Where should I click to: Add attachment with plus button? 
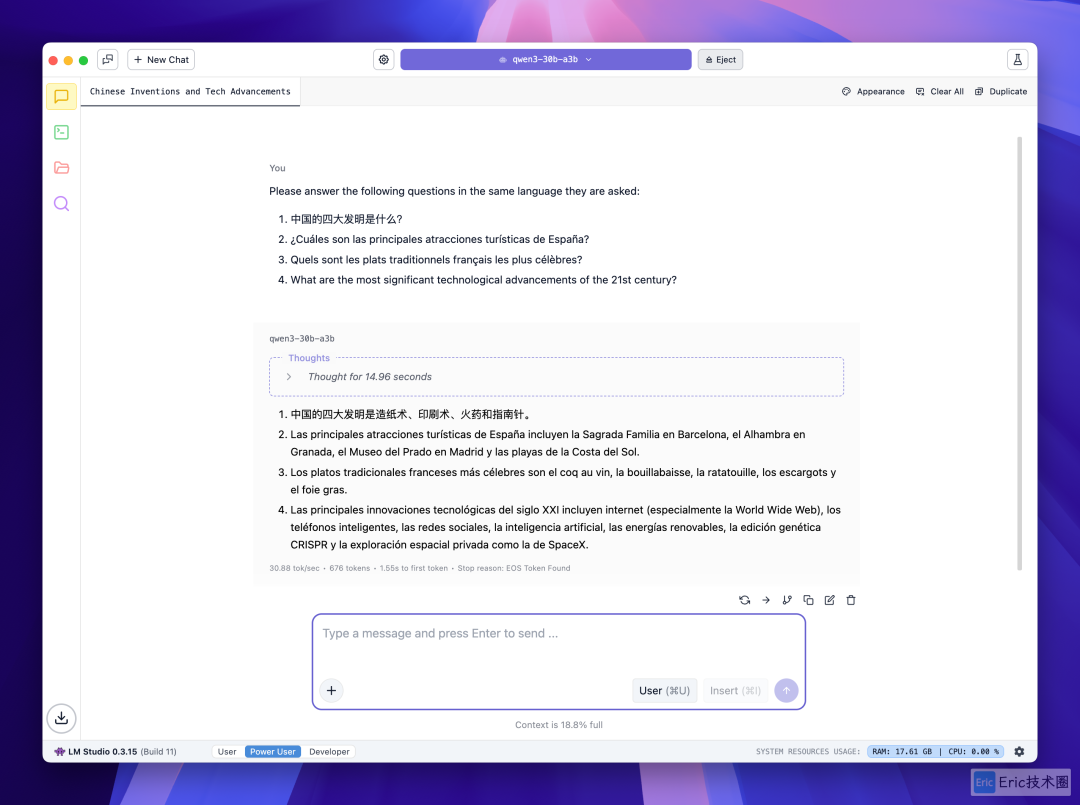click(331, 691)
